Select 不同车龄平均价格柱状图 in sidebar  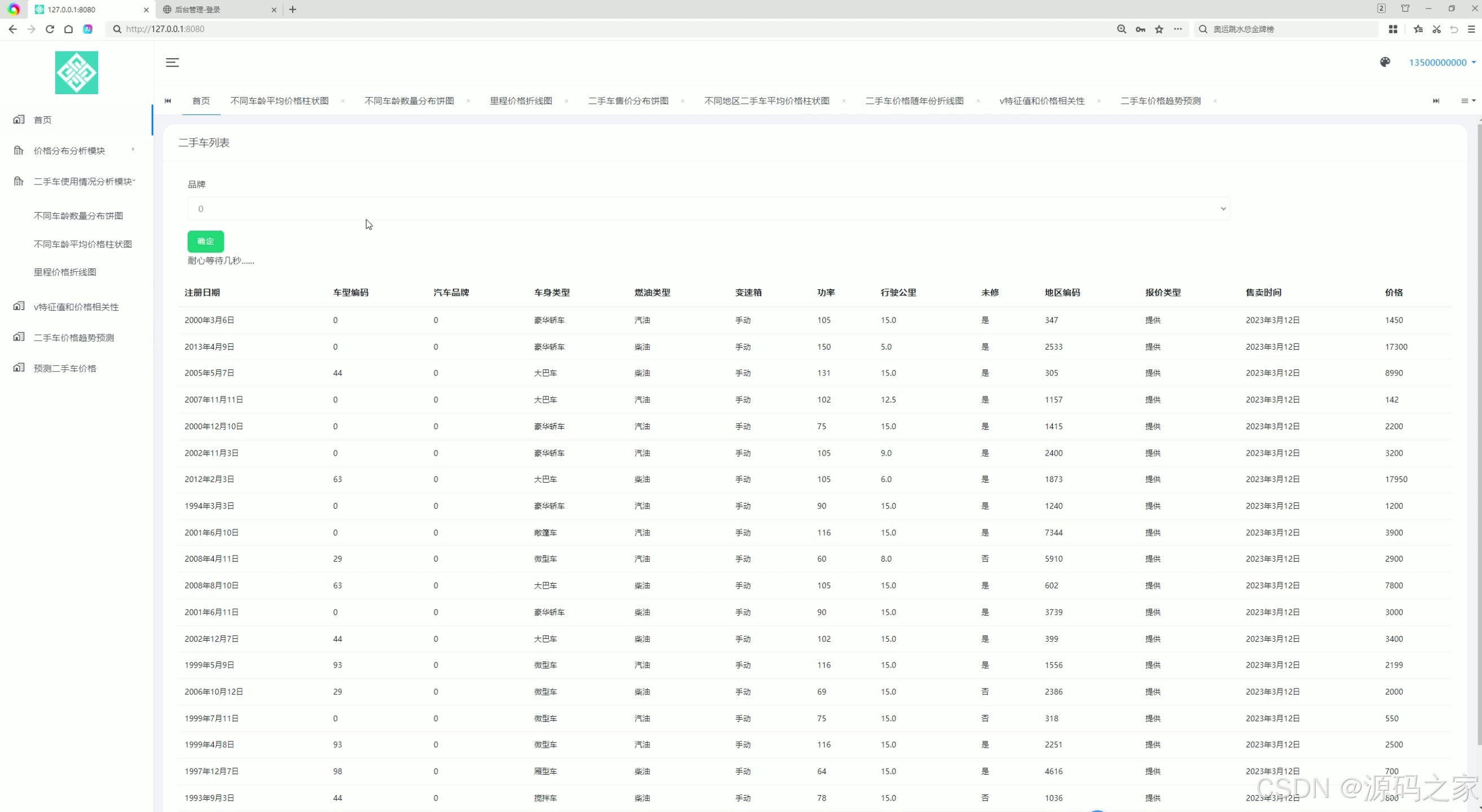(x=83, y=244)
